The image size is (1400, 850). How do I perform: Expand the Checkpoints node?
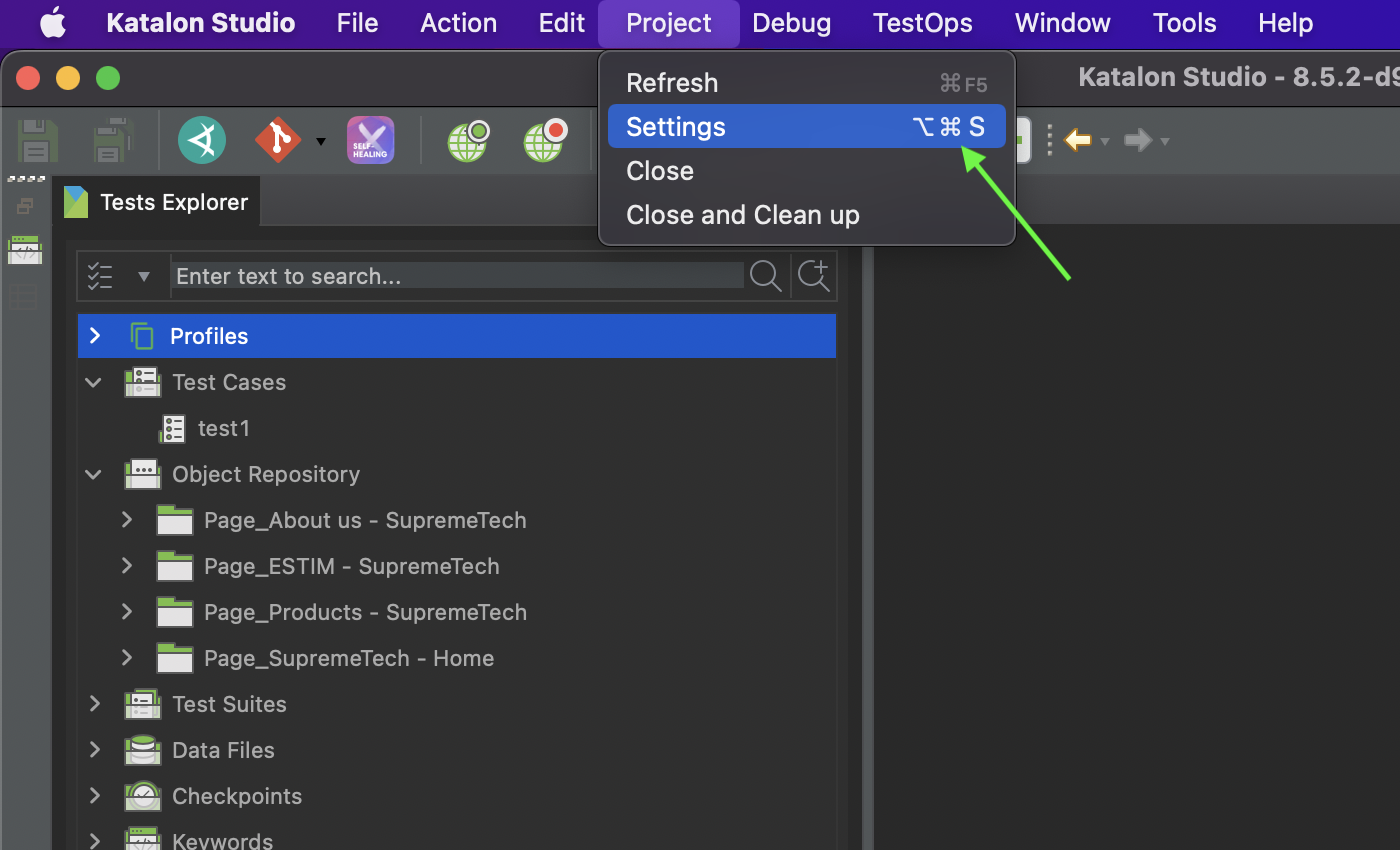[x=95, y=796]
